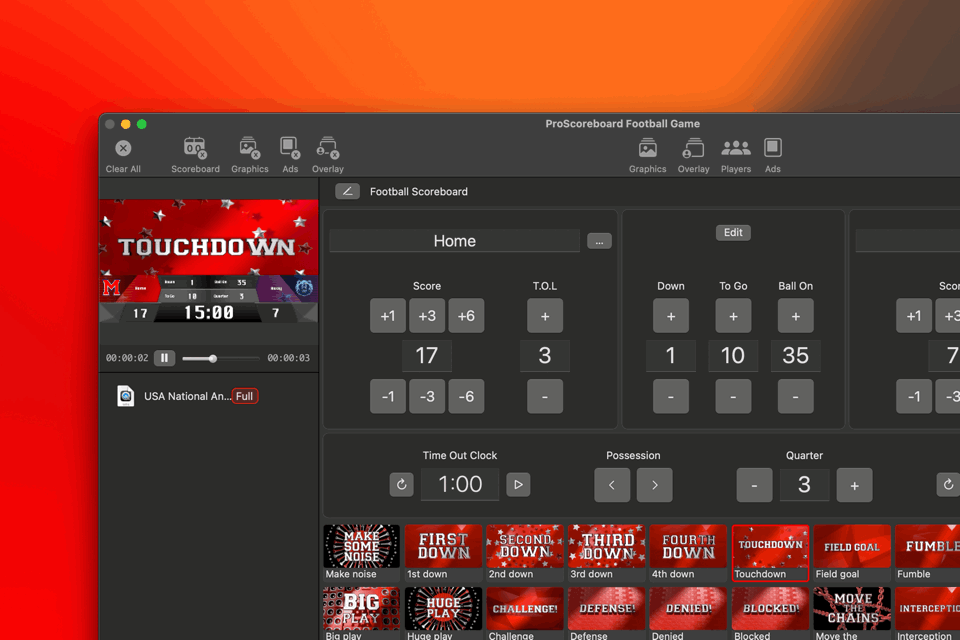The width and height of the screenshot is (960, 640).
Task: Add 6 points to Home score
Action: (466, 316)
